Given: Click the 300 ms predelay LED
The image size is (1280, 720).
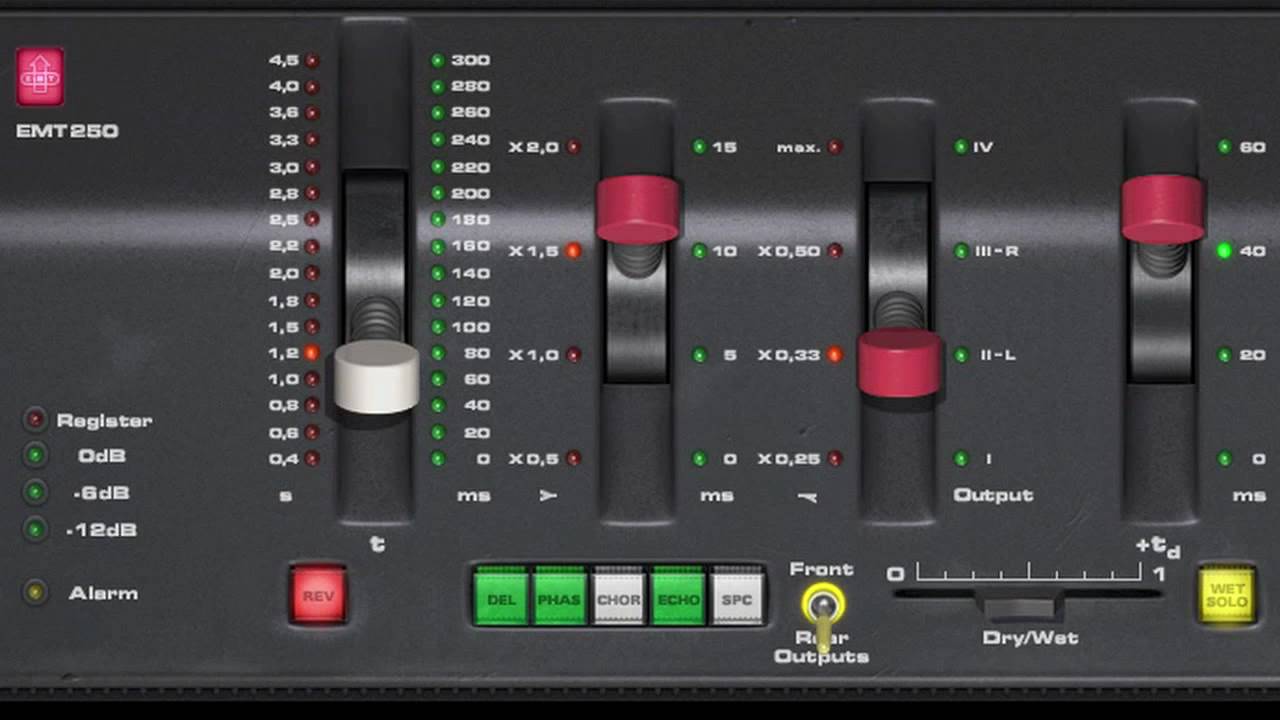Looking at the screenshot, I should click(x=438, y=60).
